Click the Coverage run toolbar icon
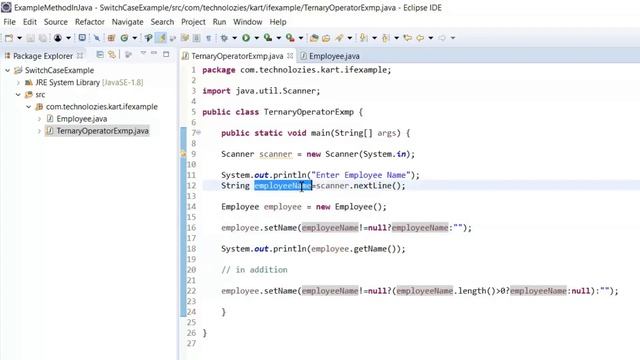This screenshot has width=640, height=360. pos(268,38)
